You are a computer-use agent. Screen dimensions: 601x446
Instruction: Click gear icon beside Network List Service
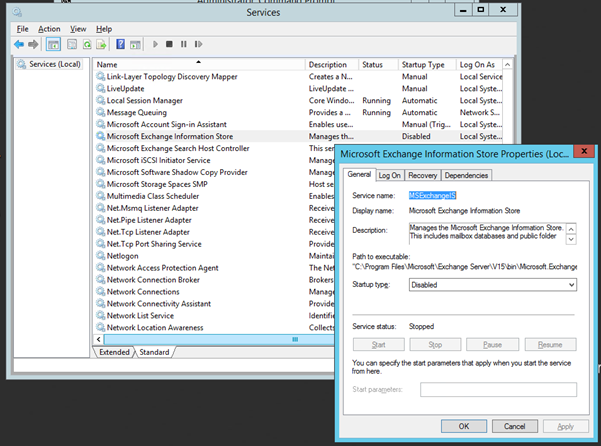[100, 315]
